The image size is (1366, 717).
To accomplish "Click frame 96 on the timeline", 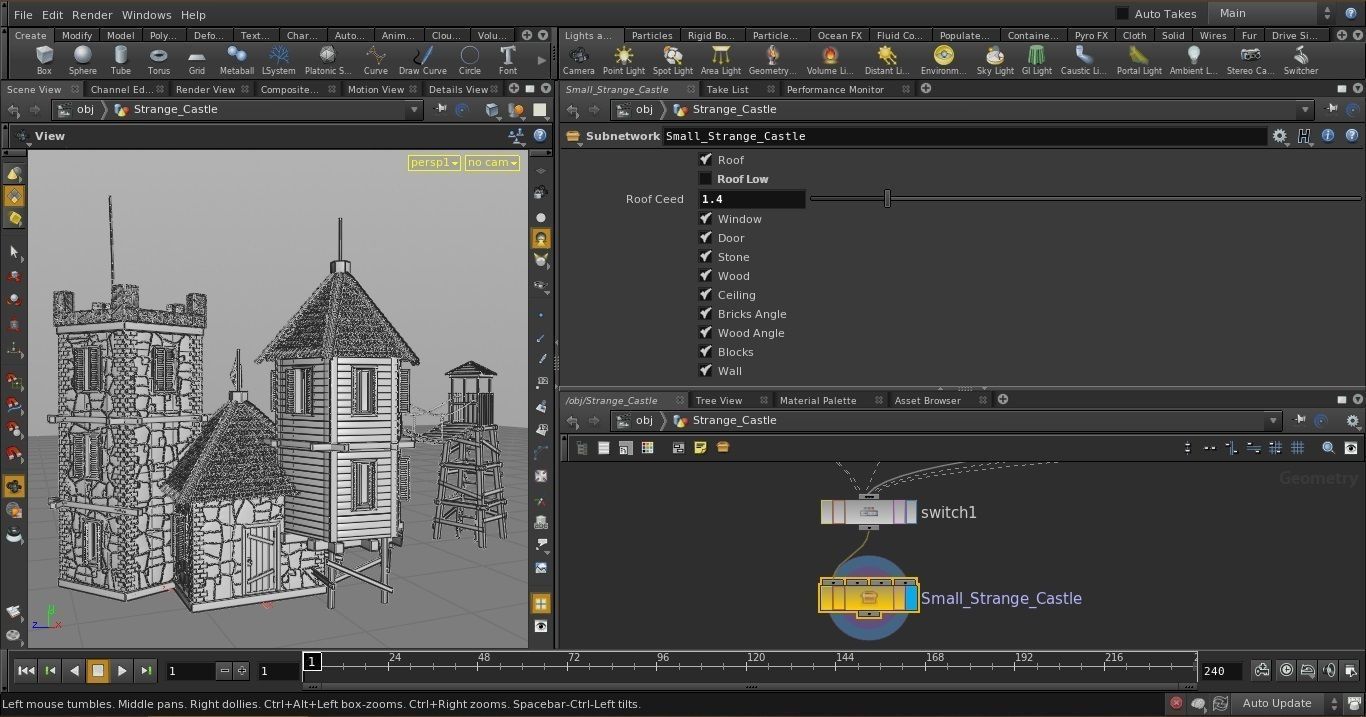I will point(662,658).
